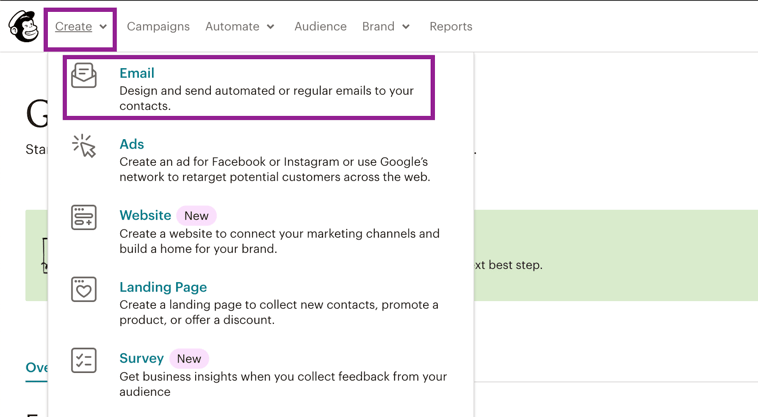
Task: Expand the Brand dropdown arrow
Action: (406, 27)
